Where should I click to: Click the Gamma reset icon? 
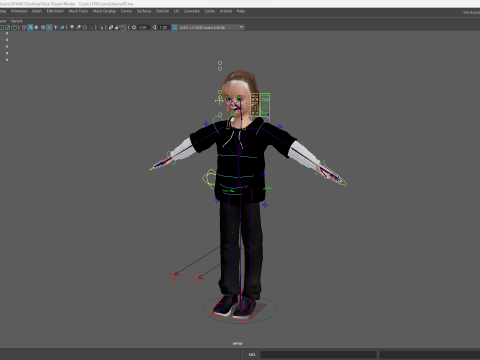(154, 27)
